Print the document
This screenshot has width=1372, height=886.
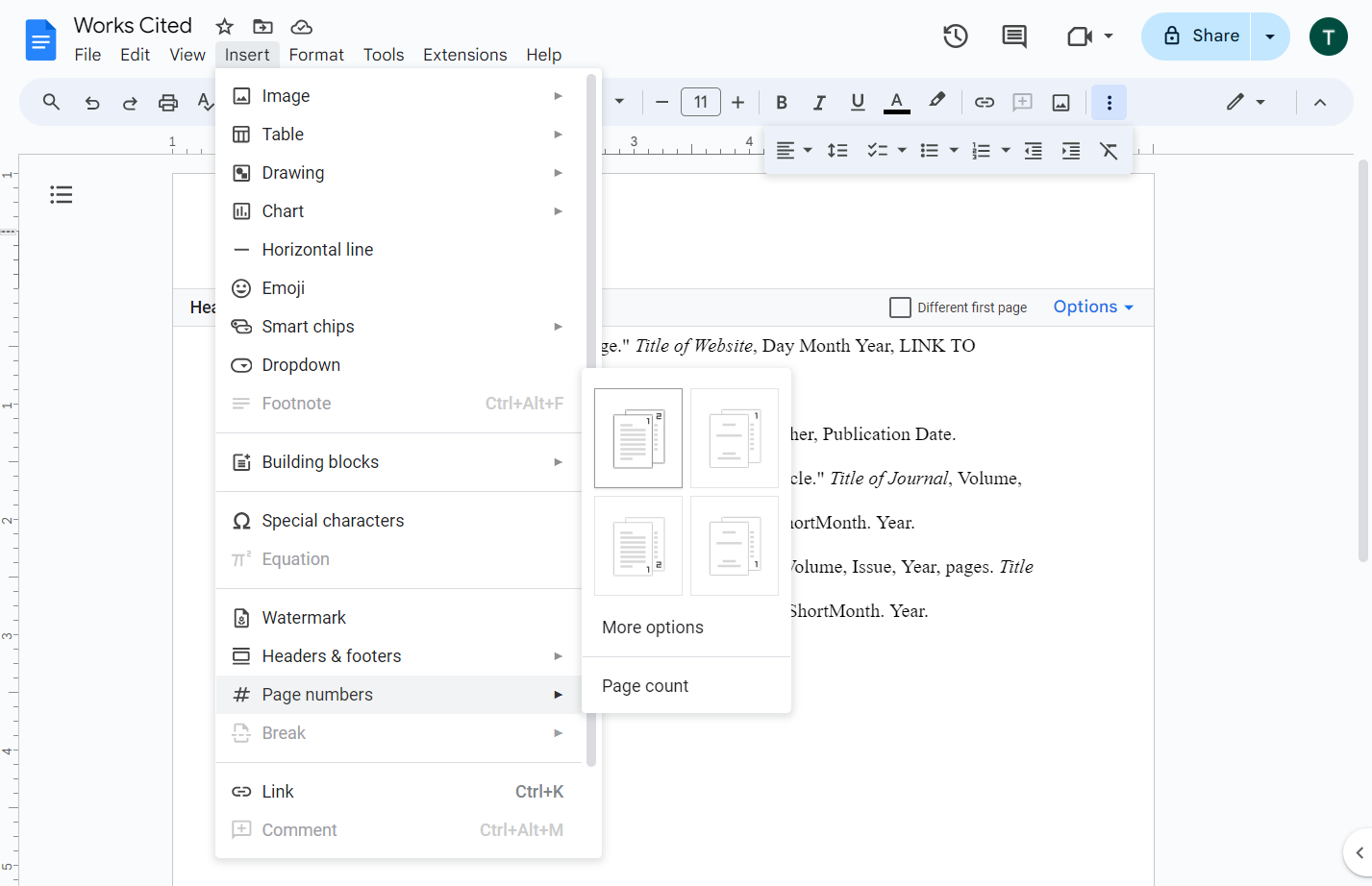point(168,102)
